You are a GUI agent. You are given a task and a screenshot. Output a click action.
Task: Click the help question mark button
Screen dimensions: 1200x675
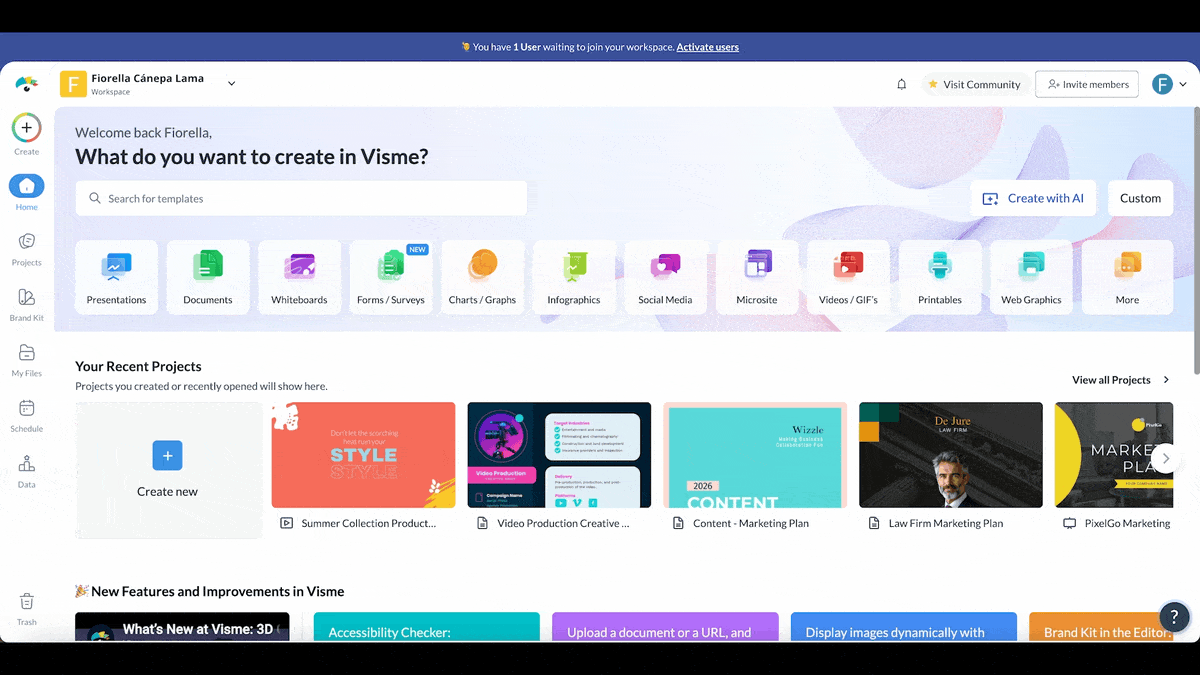coord(1174,616)
